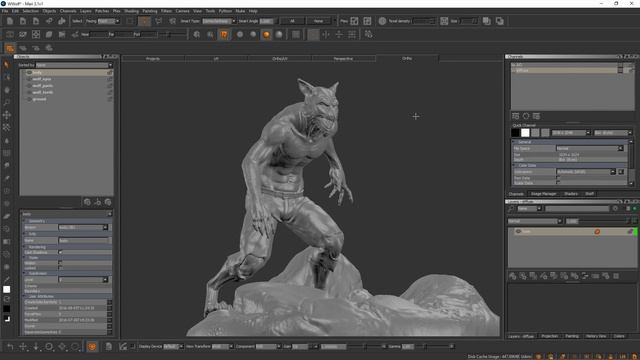Open the Quick Channel size dropdown
This screenshot has height=360, width=640.
(571, 133)
